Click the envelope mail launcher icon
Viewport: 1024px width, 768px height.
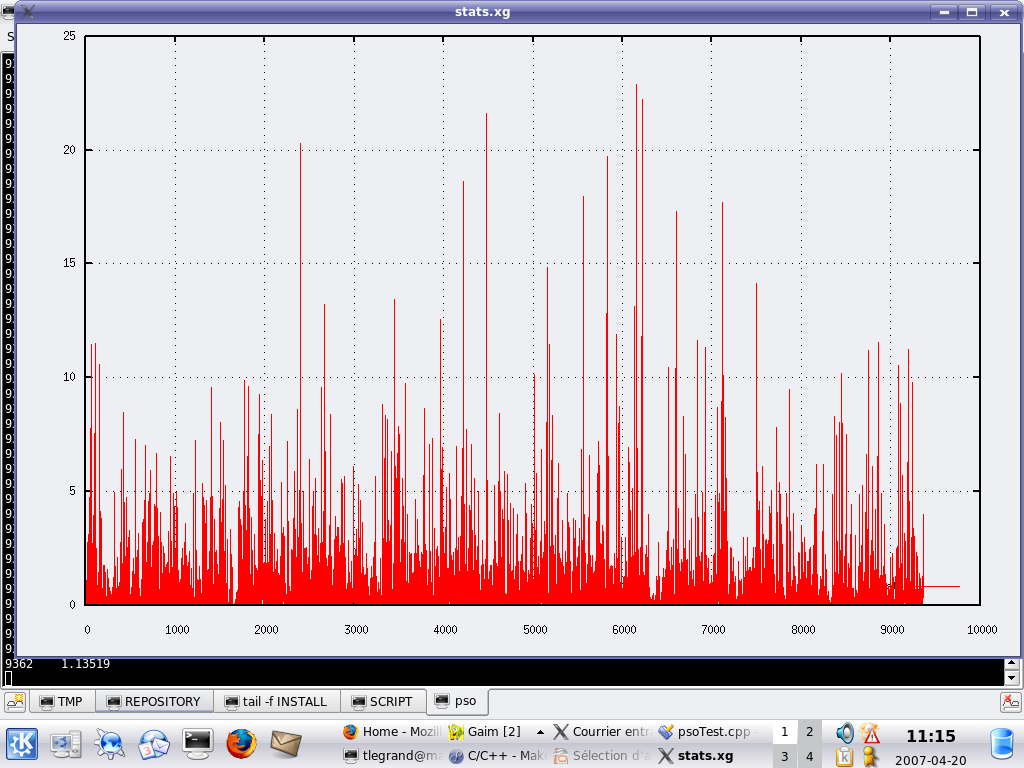pyautogui.click(x=285, y=743)
